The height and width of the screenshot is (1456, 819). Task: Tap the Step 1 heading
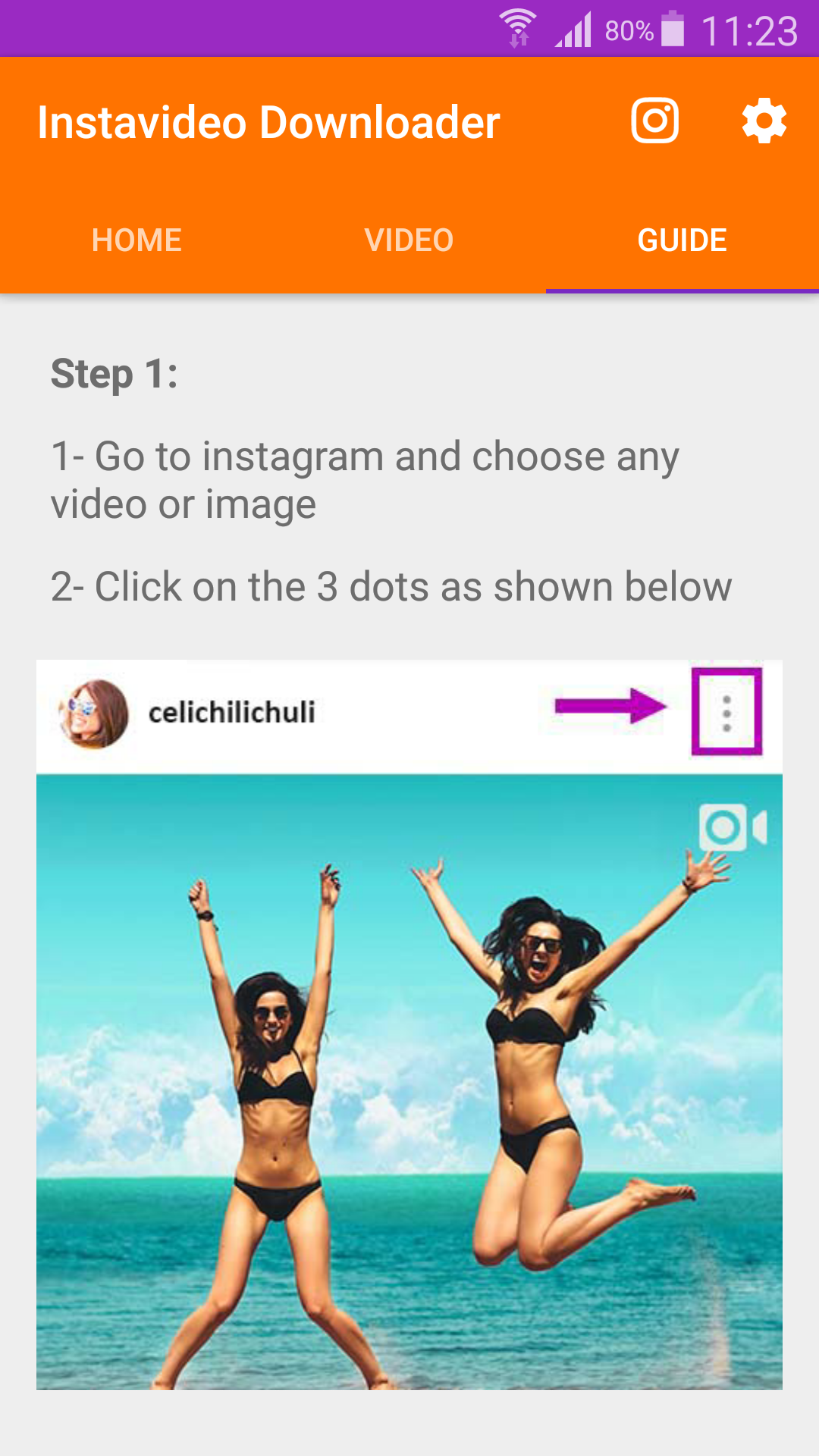point(115,374)
